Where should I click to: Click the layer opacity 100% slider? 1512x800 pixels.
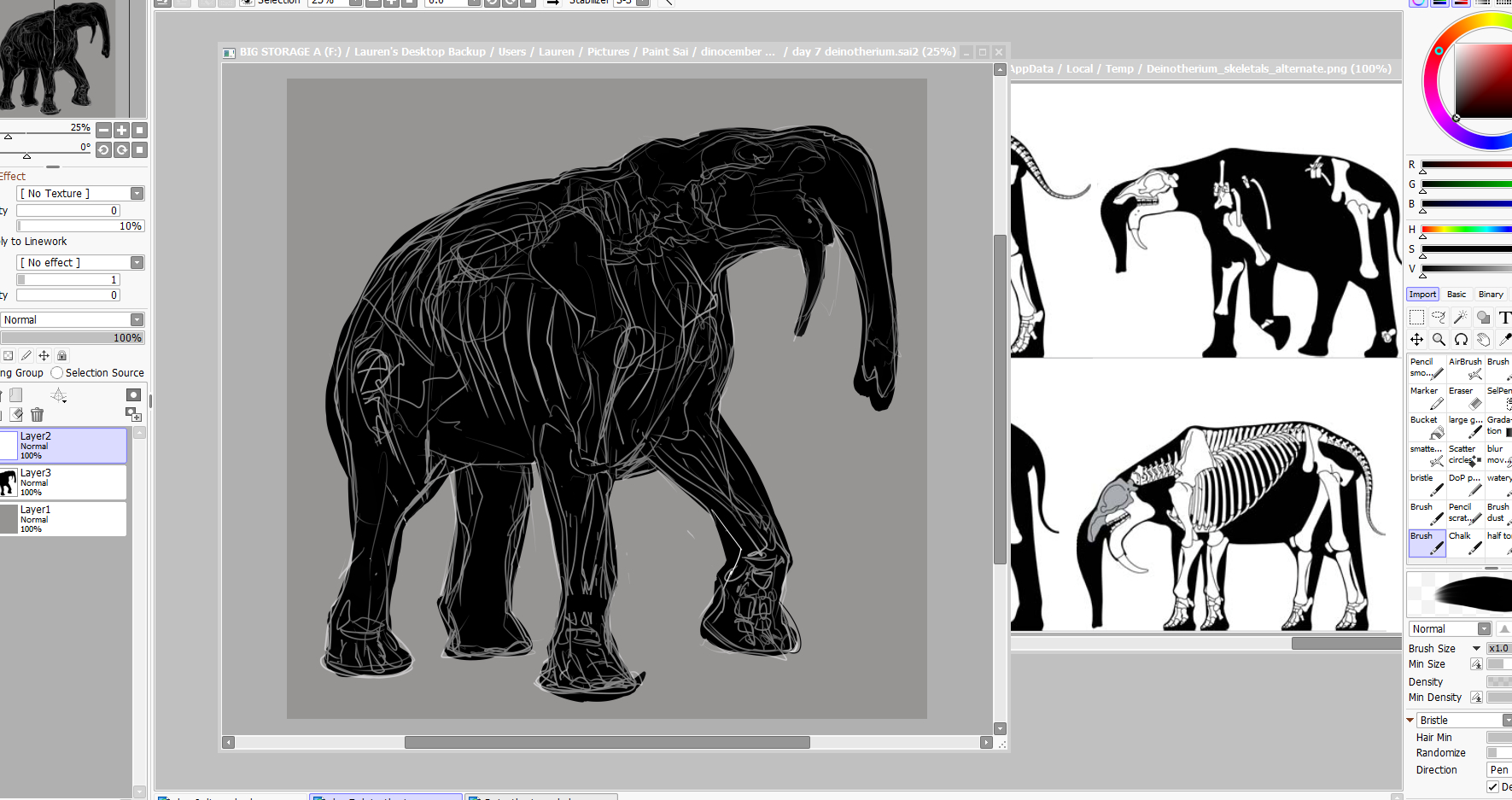pyautogui.click(x=73, y=338)
